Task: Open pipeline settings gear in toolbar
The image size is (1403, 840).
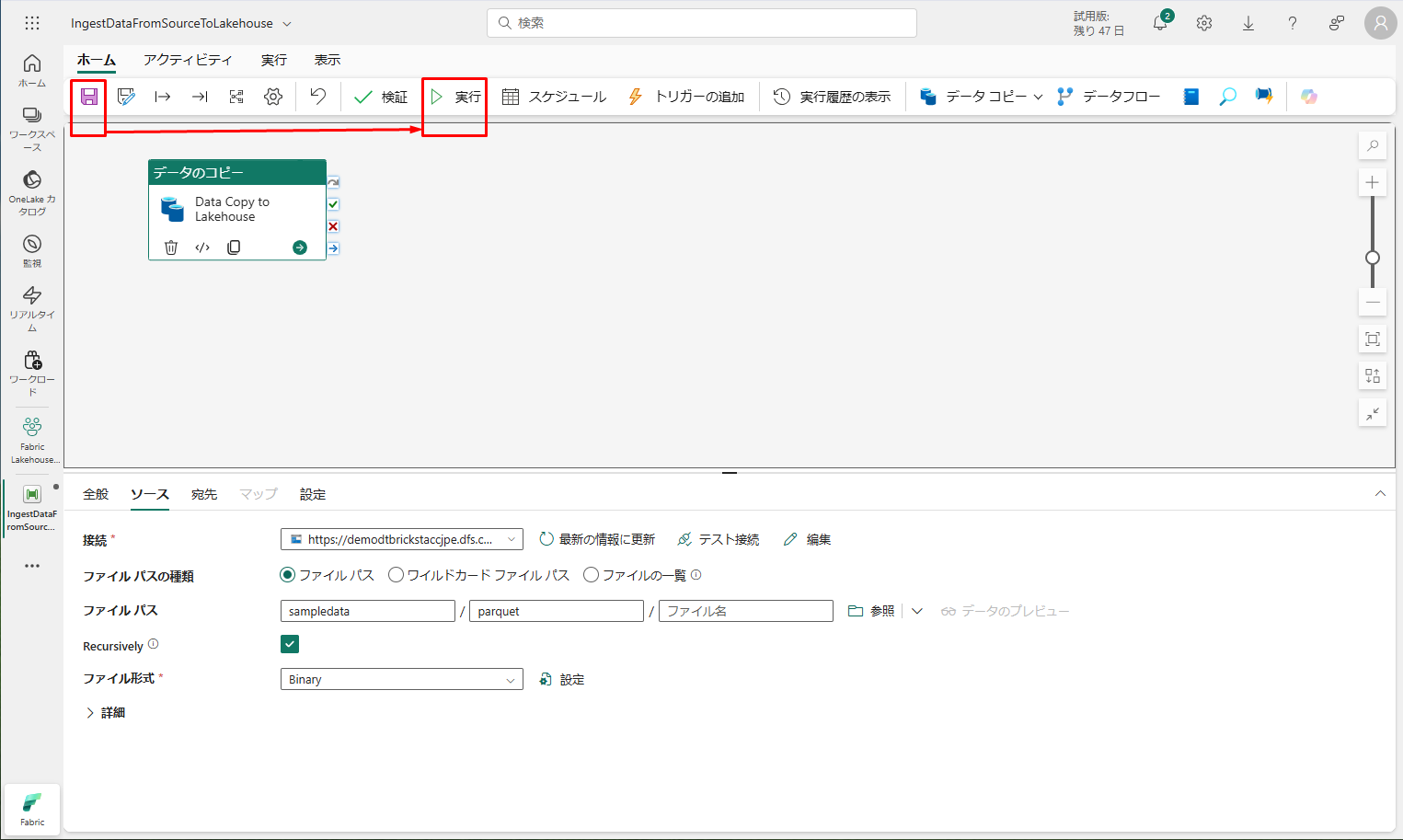Action: (x=273, y=97)
